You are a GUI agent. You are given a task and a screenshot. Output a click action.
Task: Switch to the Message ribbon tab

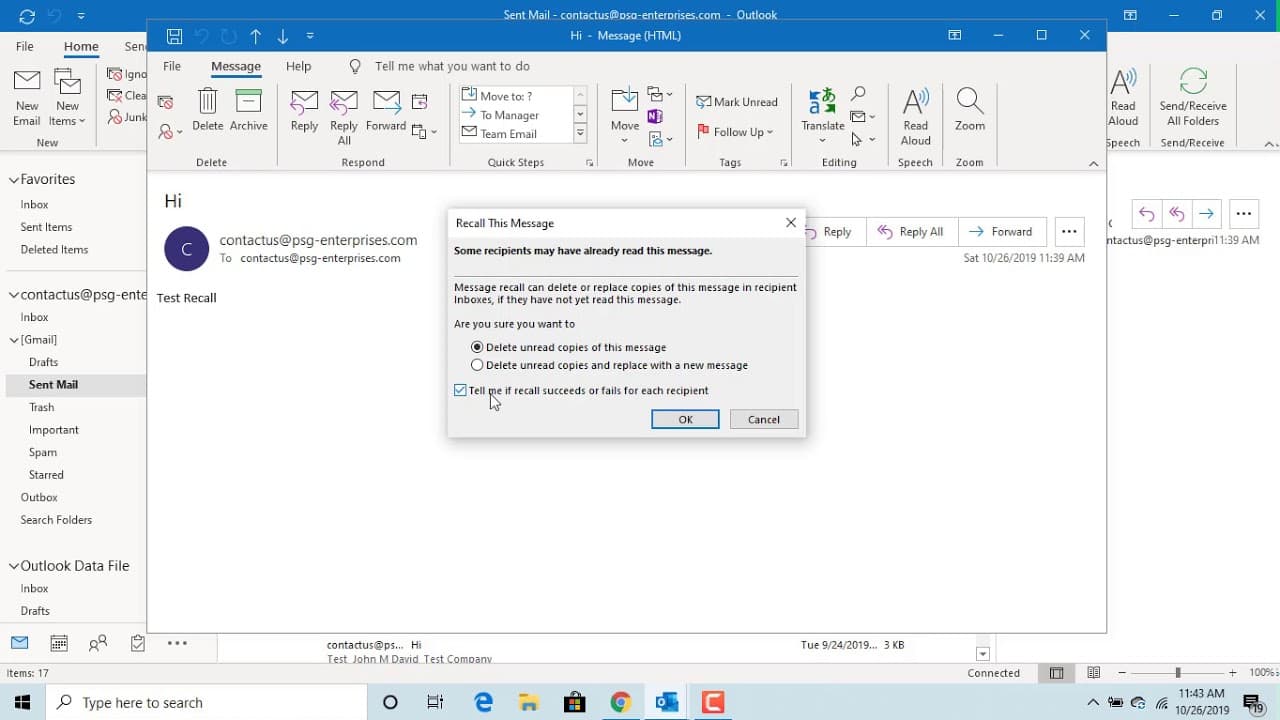(x=236, y=66)
